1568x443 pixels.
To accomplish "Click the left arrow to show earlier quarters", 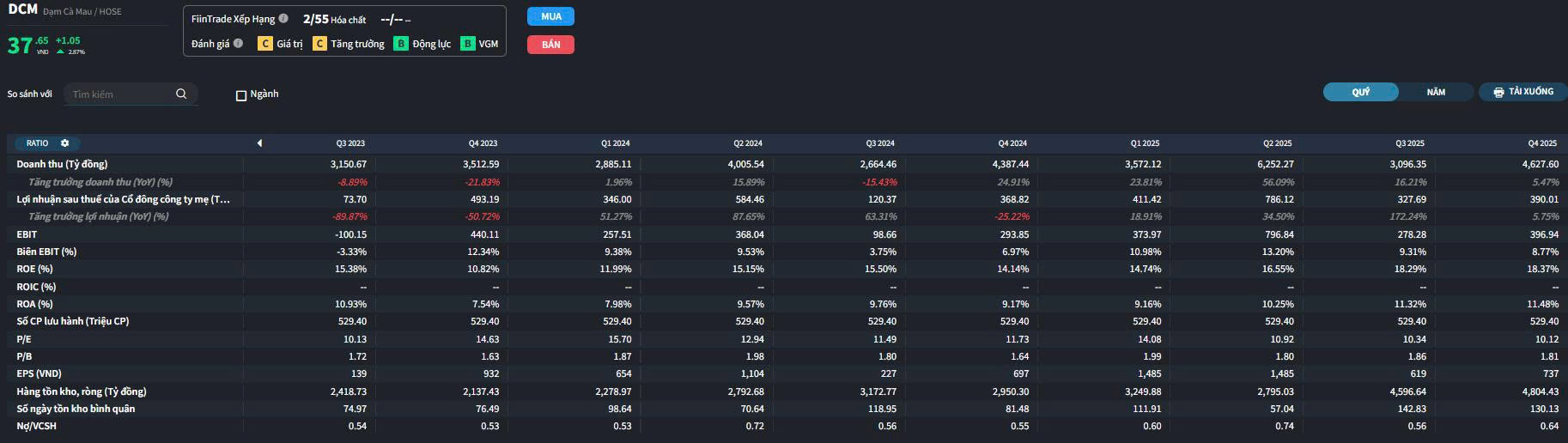I will [x=259, y=143].
